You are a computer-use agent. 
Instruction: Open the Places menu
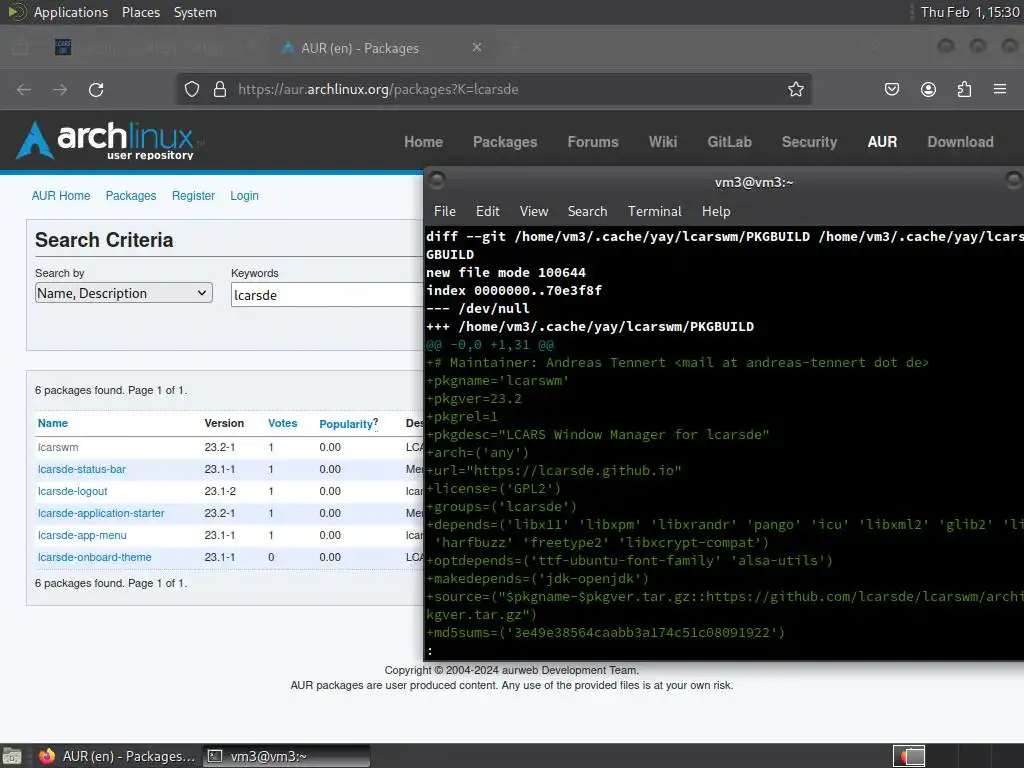point(141,12)
